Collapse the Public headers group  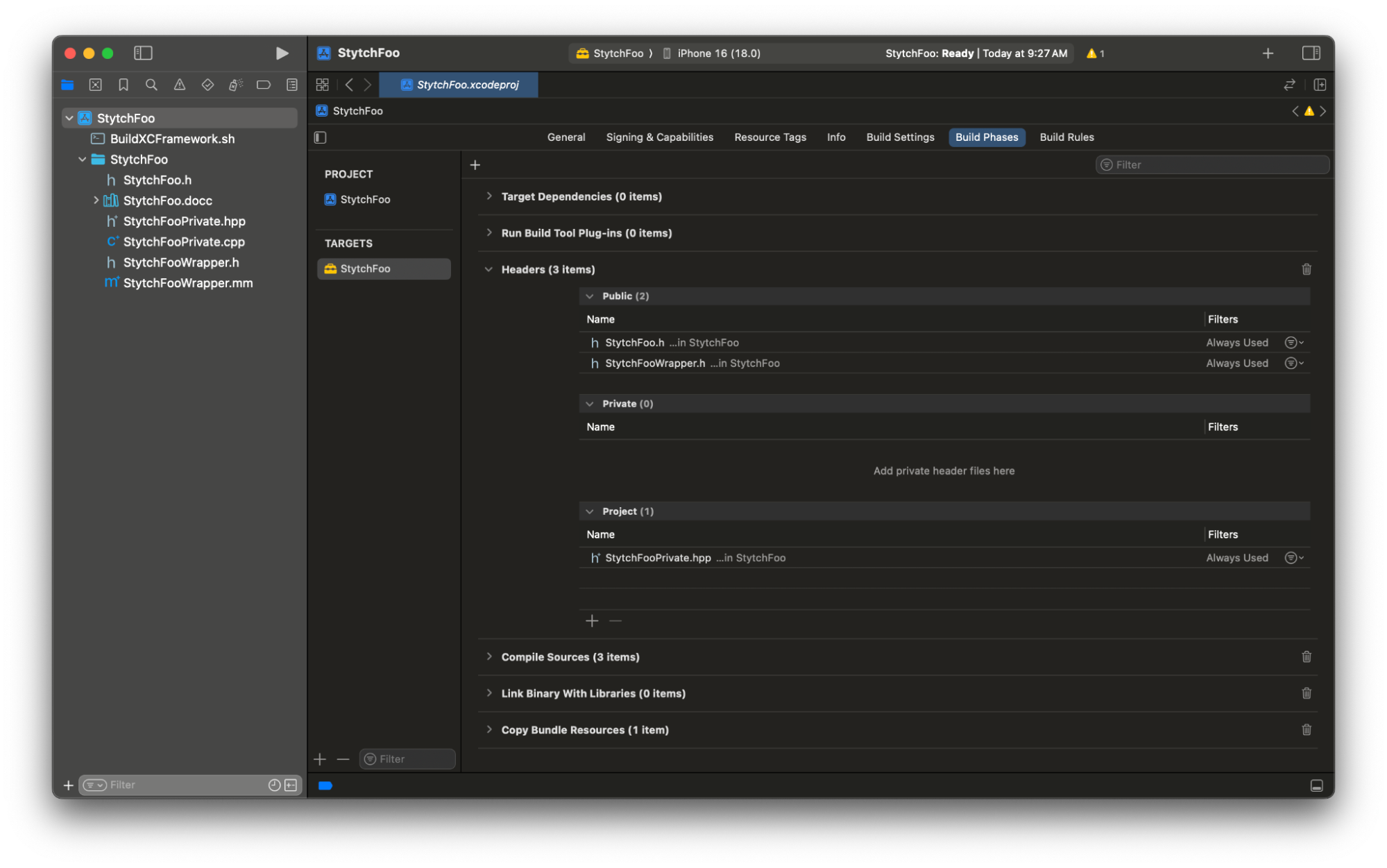[590, 296]
